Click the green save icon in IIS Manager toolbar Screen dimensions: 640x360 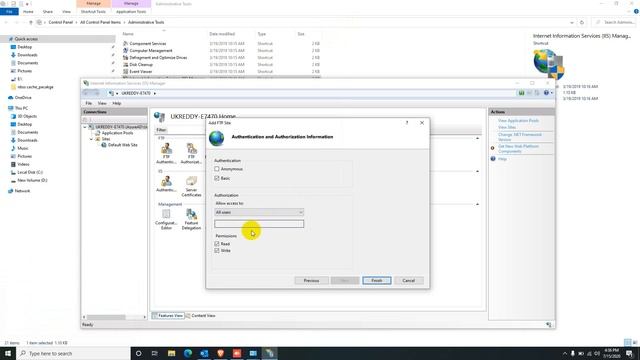(521, 93)
